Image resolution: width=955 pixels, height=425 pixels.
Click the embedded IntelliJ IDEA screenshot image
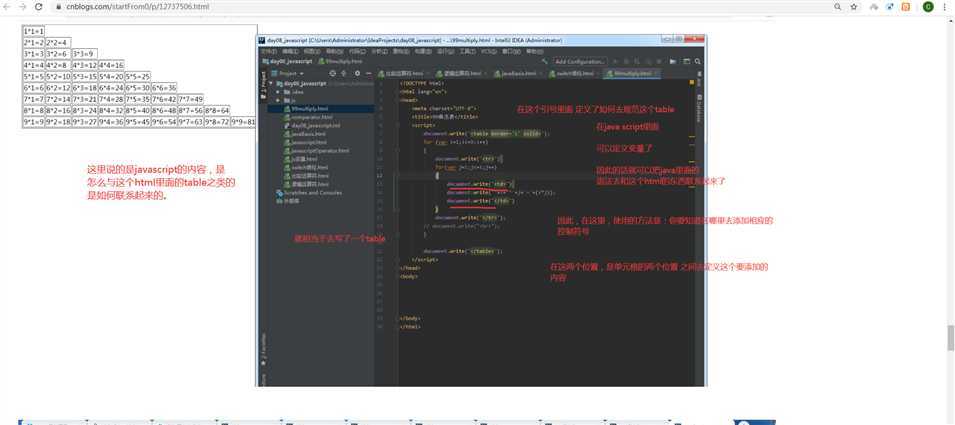point(480,211)
